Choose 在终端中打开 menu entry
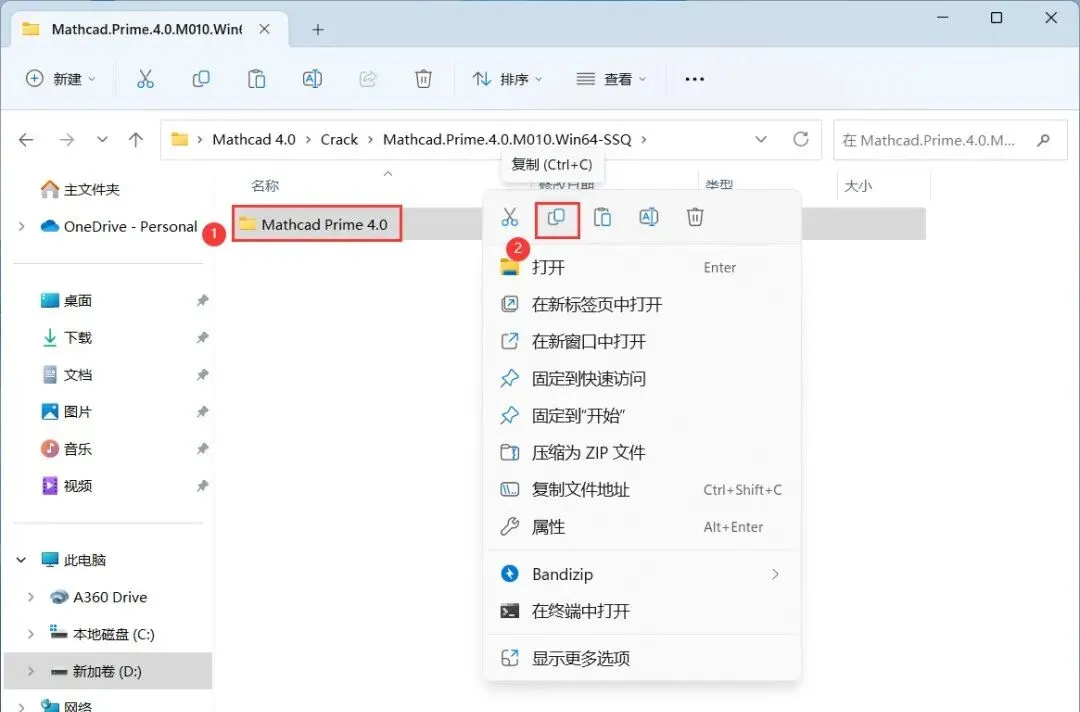 [642, 611]
